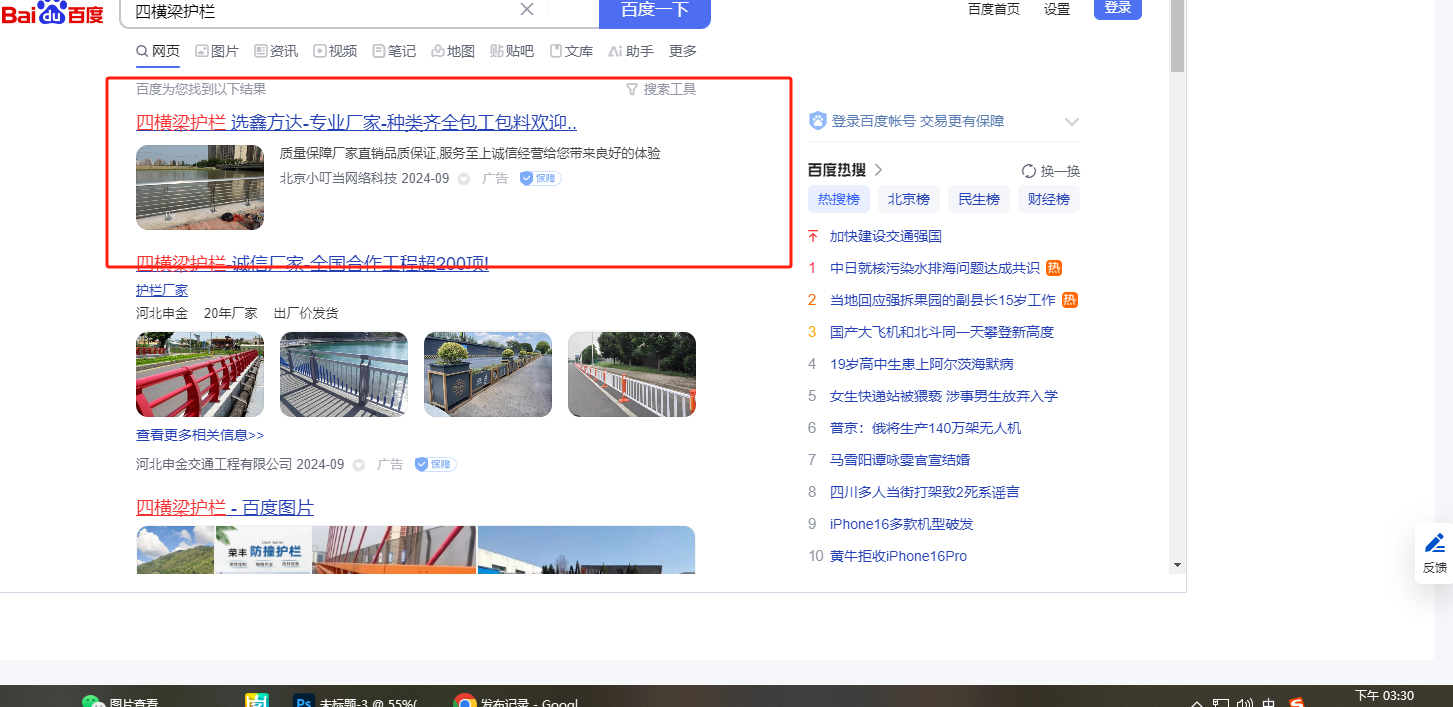1453x707 pixels.
Task: Click the taskbar clock showing 下午 03:30
Action: point(1384,696)
